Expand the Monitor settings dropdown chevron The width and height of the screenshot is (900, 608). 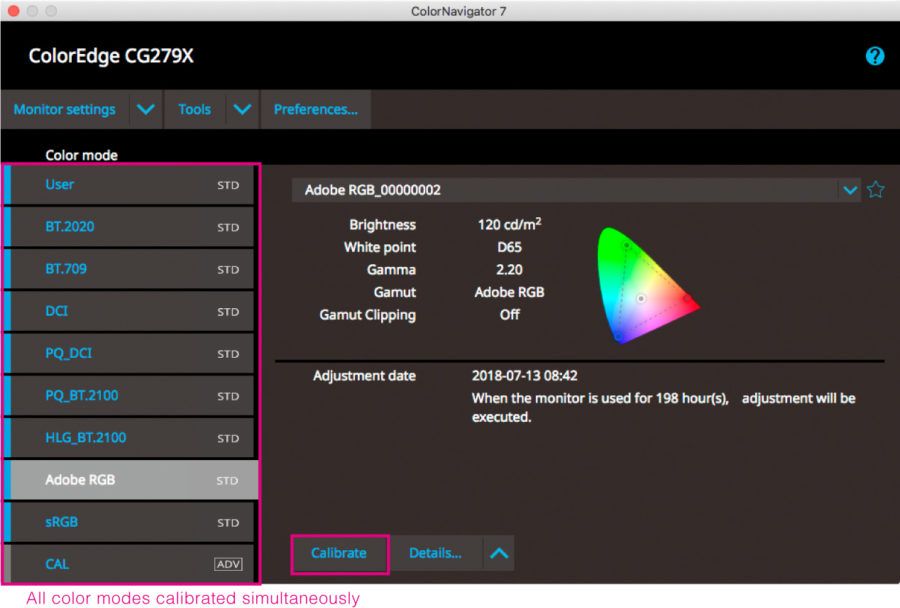coord(146,109)
